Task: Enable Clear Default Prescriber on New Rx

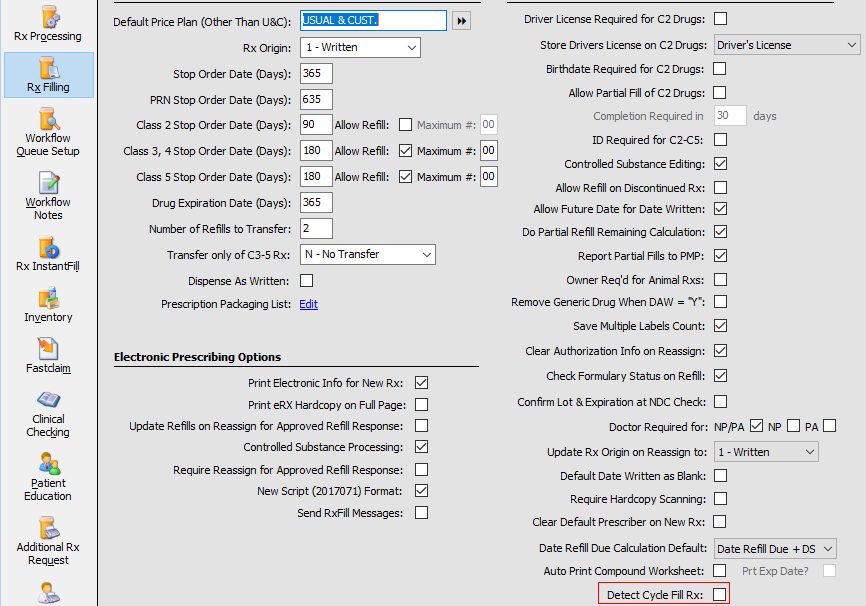Action: click(720, 521)
